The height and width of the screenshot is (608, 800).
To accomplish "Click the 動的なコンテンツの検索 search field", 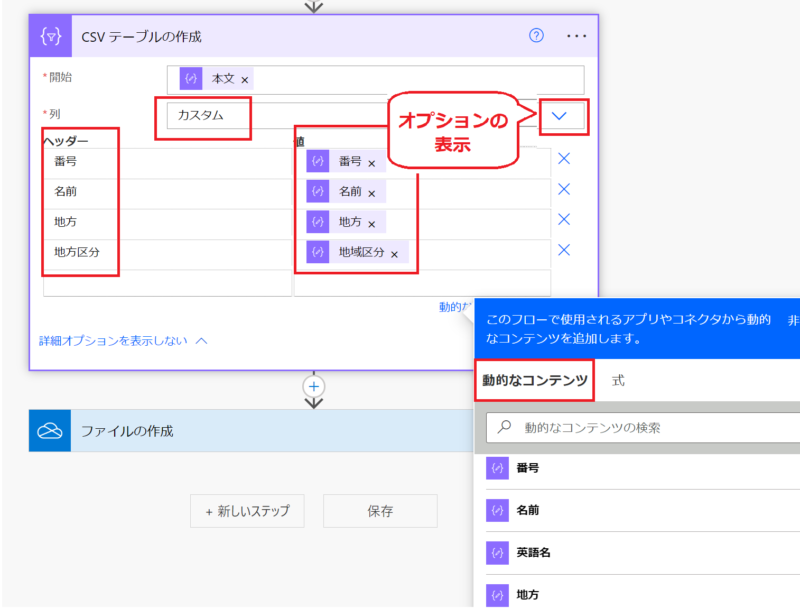I will (x=650, y=427).
